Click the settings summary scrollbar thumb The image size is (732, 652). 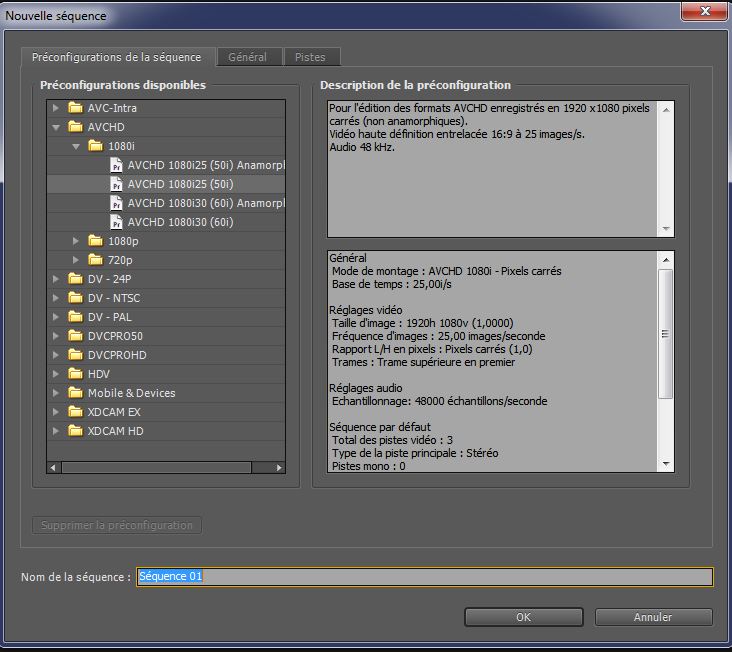coord(665,334)
